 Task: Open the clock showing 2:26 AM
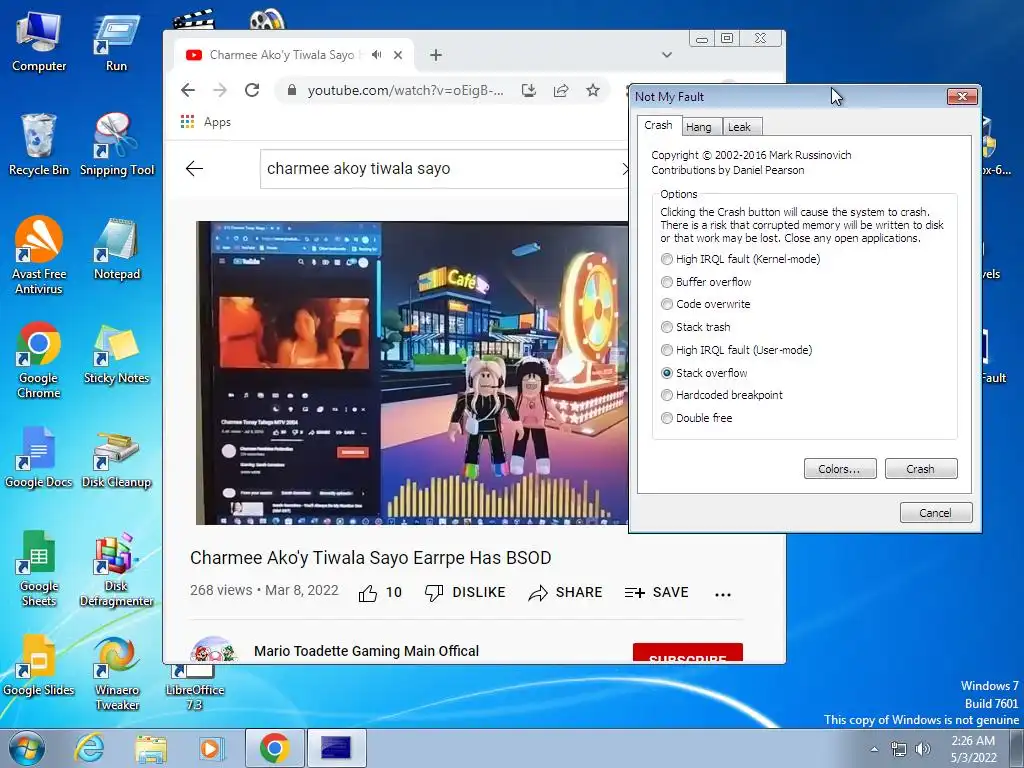tap(974, 749)
